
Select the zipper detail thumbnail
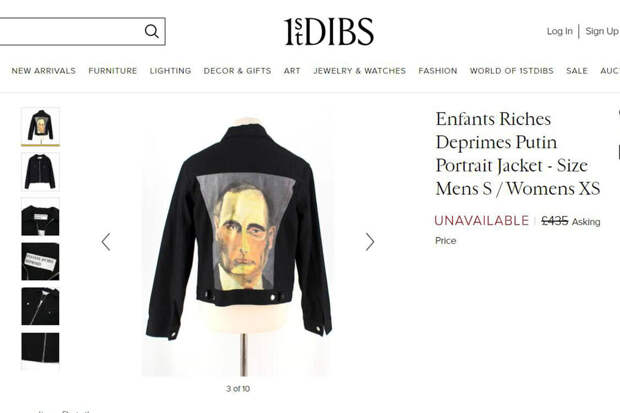click(40, 348)
